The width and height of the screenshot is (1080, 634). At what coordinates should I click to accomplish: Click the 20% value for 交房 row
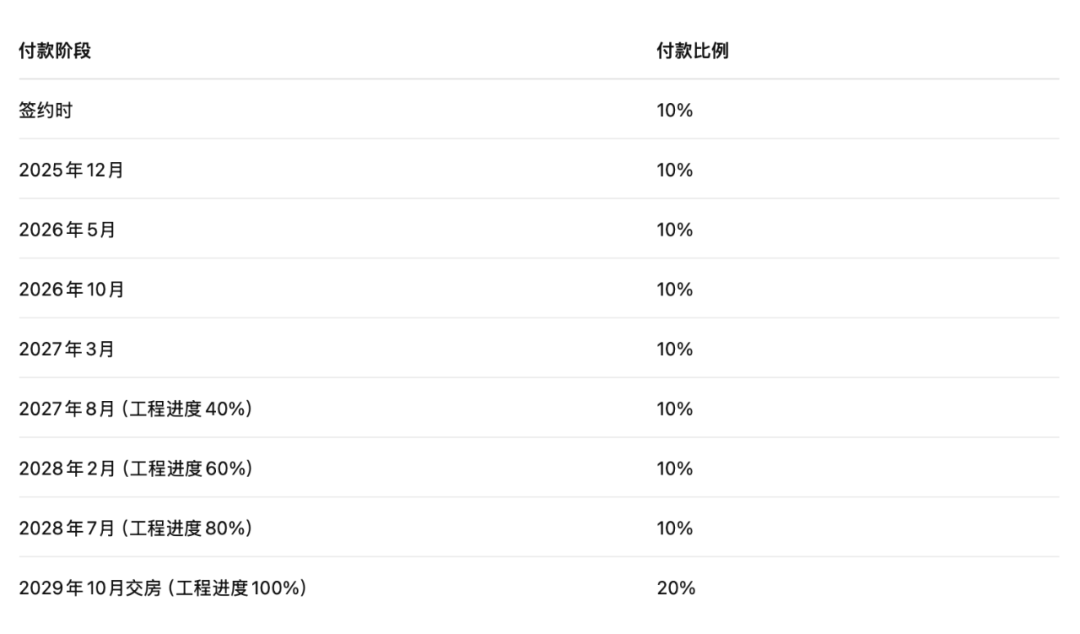675,588
